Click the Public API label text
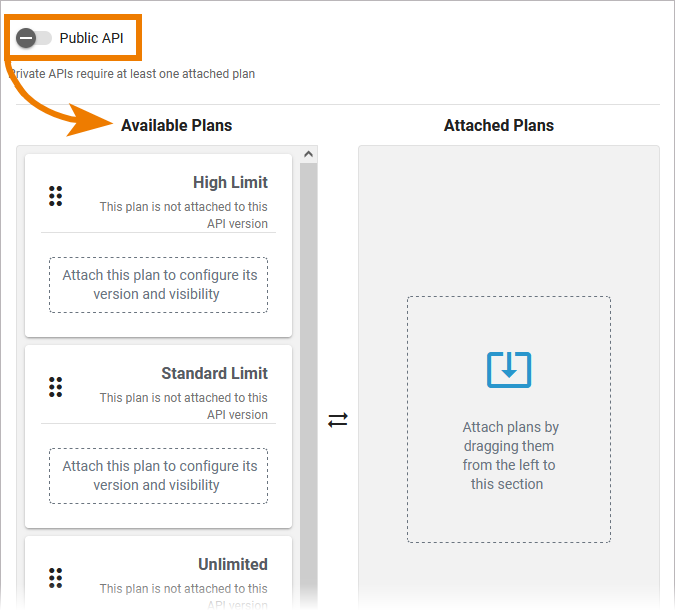 (92, 38)
